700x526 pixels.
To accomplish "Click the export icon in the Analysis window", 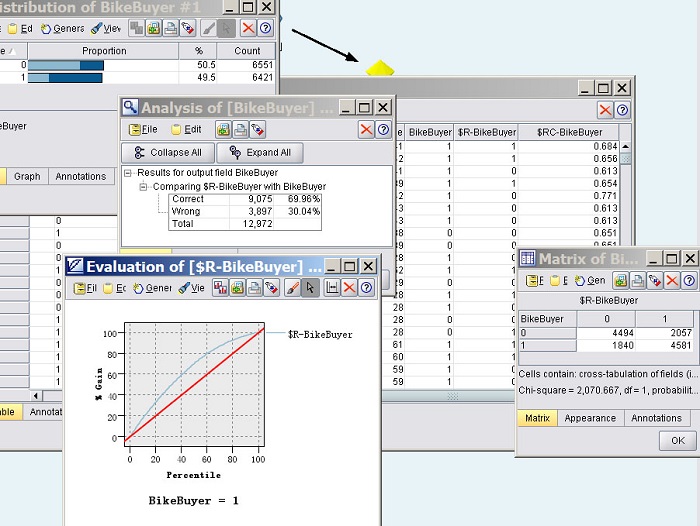I will point(223,130).
